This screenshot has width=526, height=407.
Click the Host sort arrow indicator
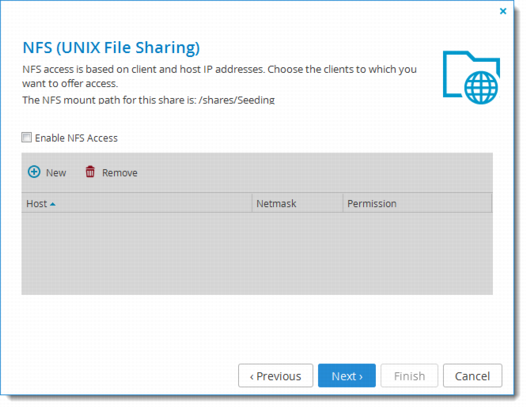click(x=53, y=204)
